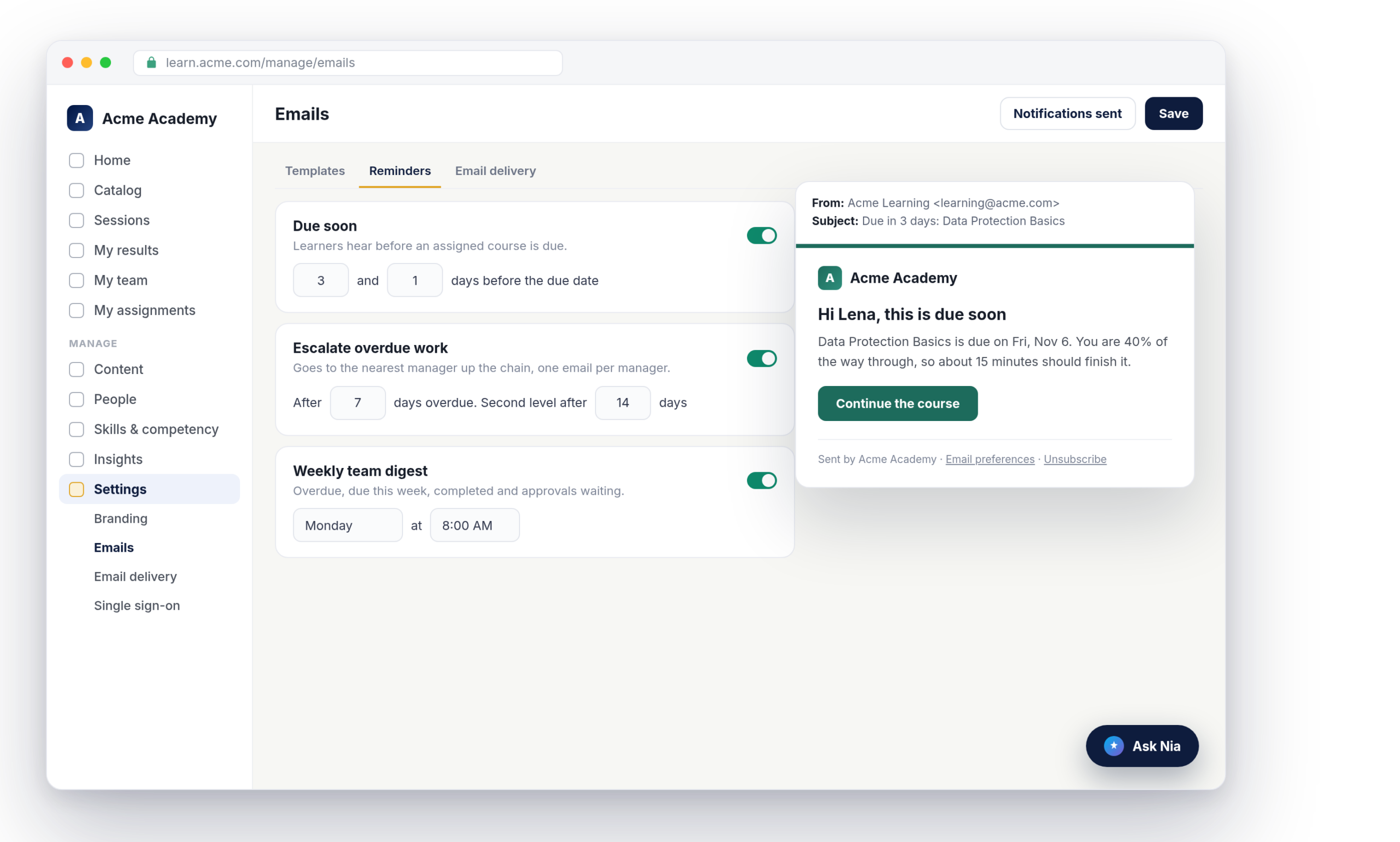
Task: Open the Monday day dropdown
Action: (348, 525)
